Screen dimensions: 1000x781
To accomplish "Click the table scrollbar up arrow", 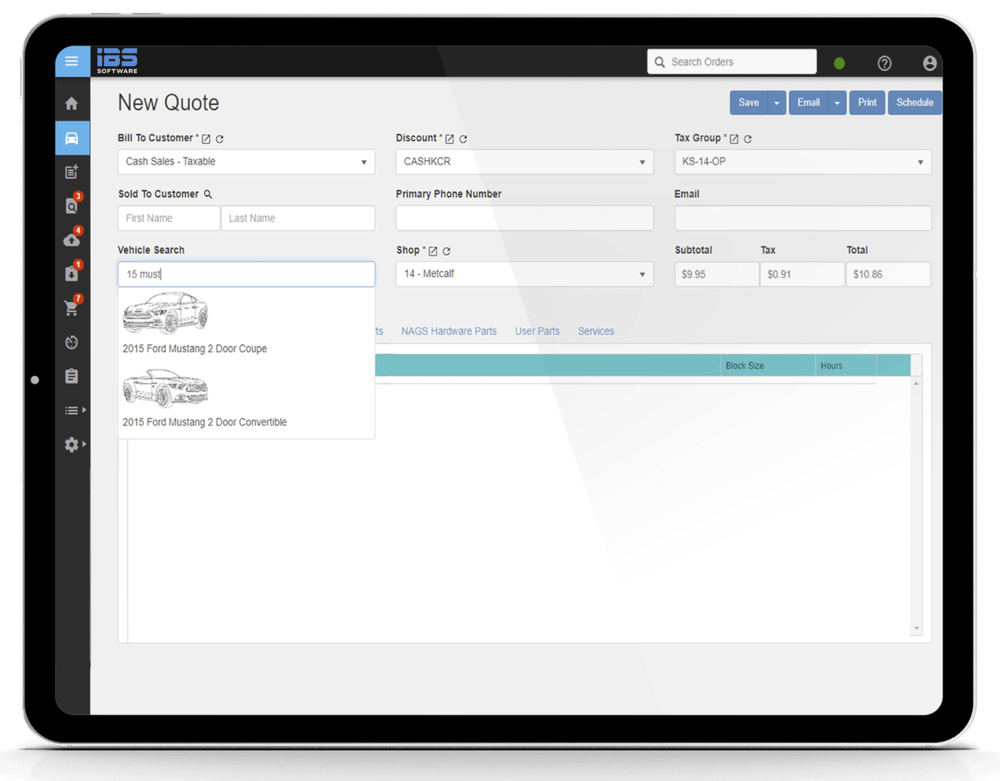I will [x=916, y=384].
